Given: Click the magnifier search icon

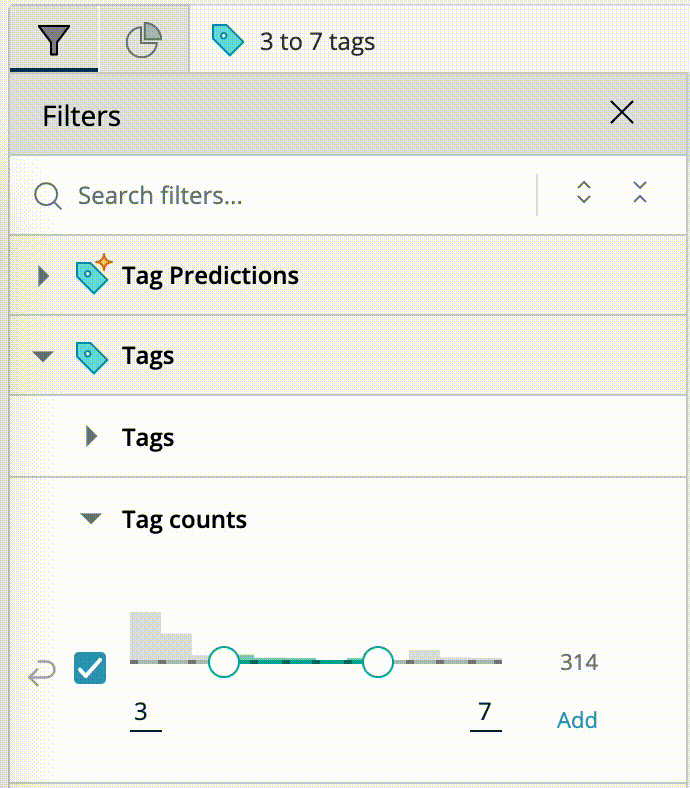Looking at the screenshot, I should click(48, 195).
